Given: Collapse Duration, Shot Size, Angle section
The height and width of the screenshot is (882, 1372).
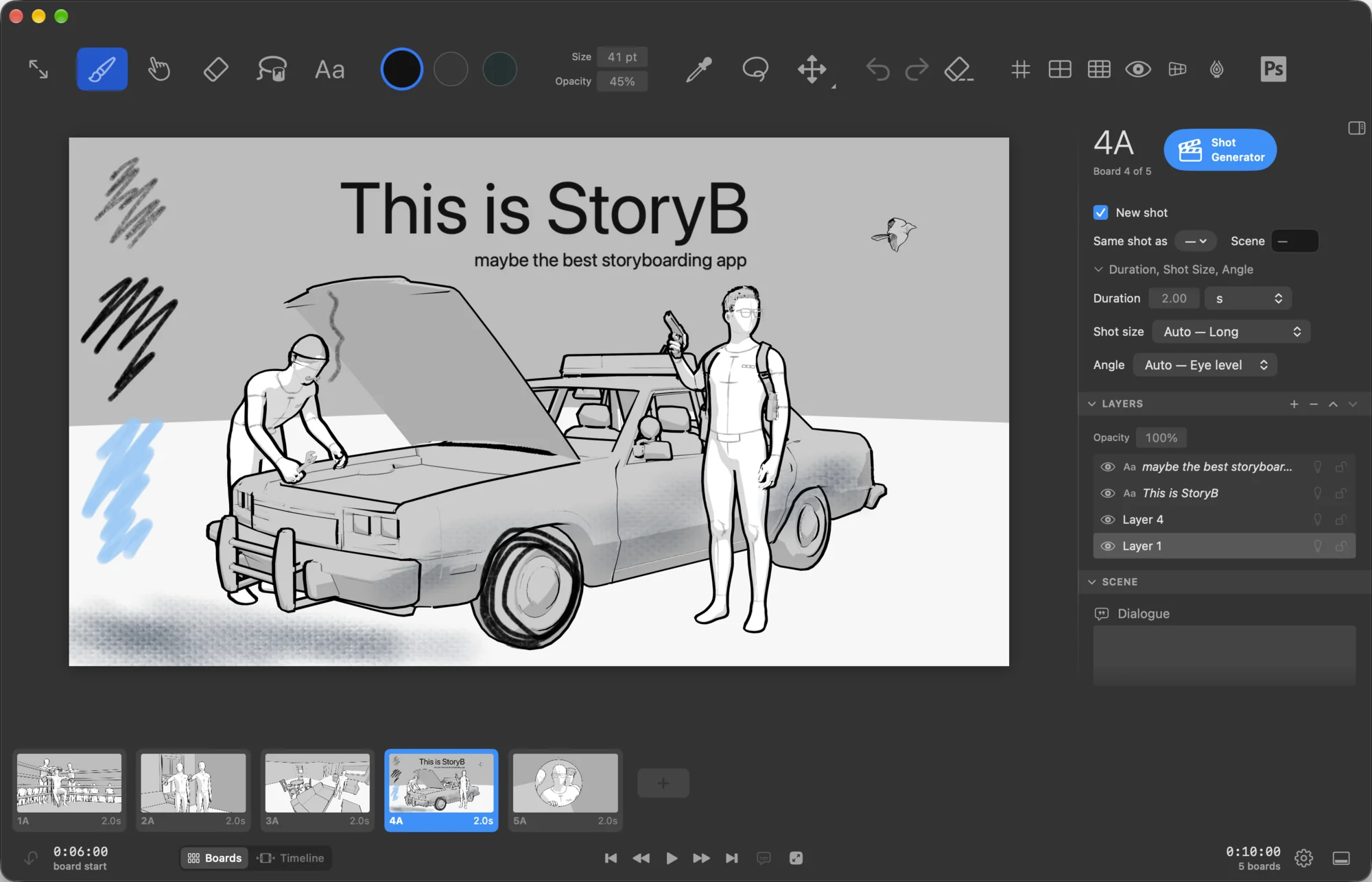Looking at the screenshot, I should pyautogui.click(x=1098, y=270).
